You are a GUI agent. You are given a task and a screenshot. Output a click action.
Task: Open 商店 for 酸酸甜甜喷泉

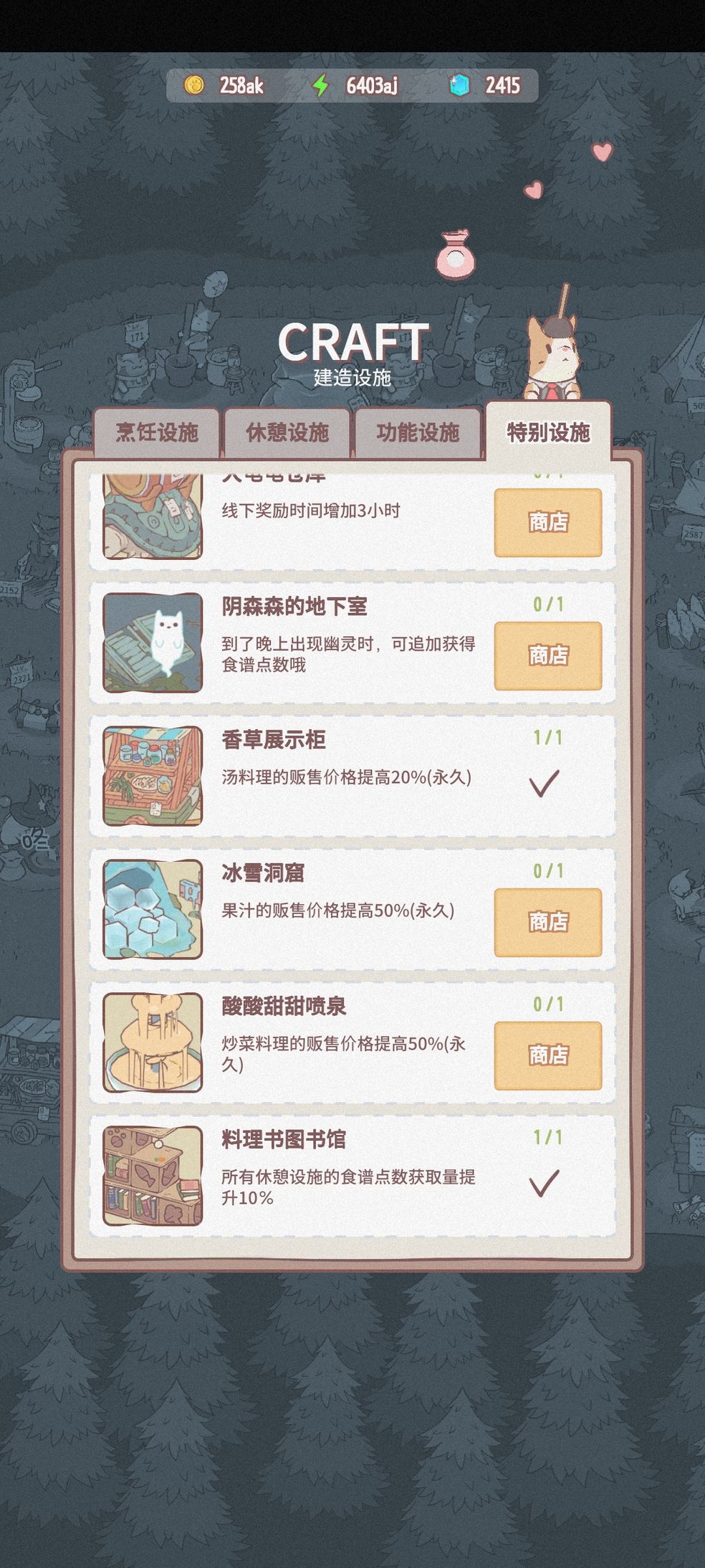[548, 1055]
